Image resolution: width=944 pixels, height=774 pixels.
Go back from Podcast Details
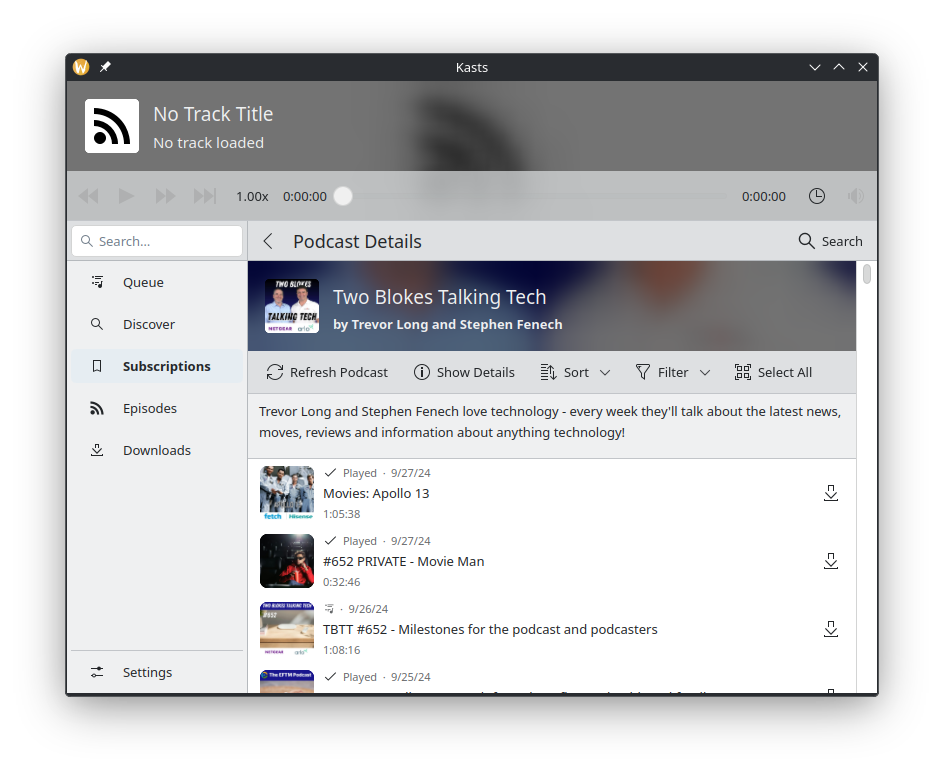269,241
